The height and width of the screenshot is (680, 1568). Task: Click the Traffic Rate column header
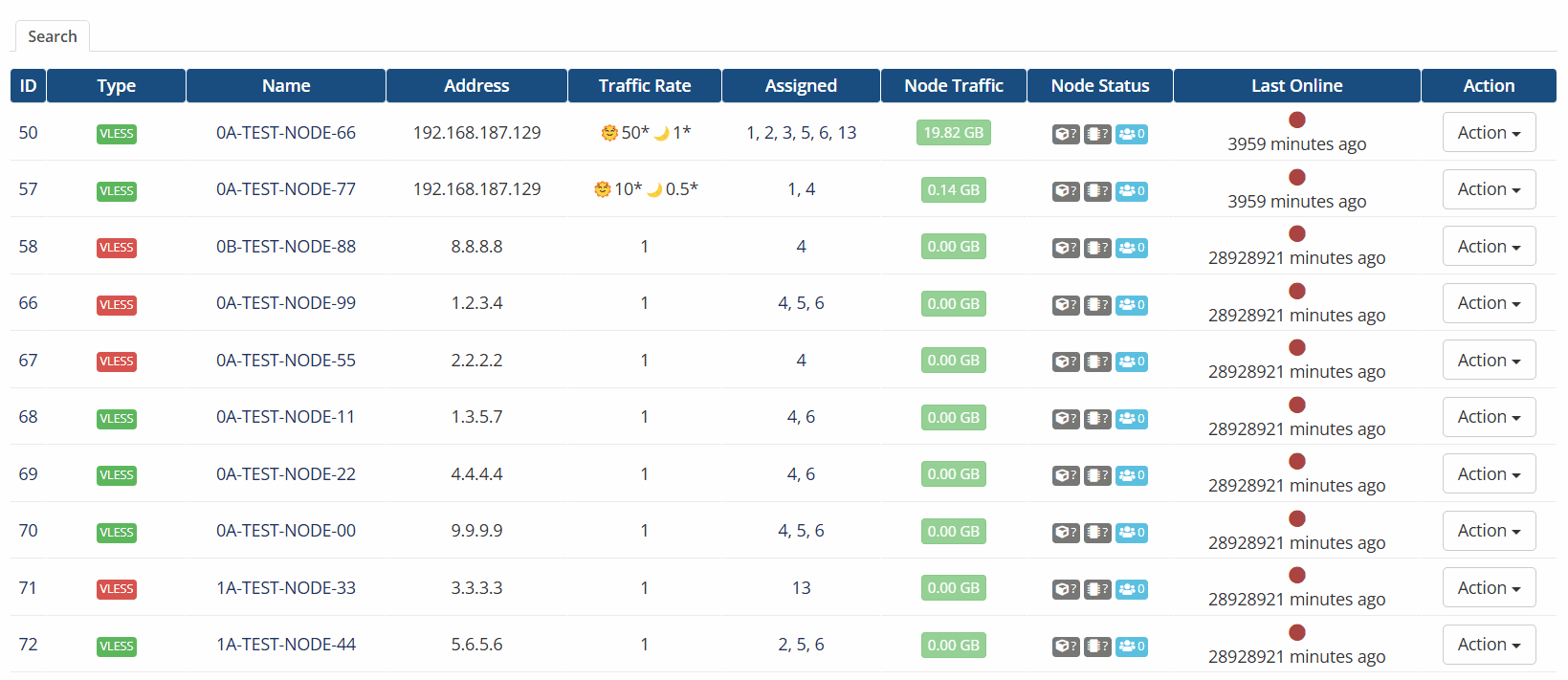pyautogui.click(x=645, y=85)
